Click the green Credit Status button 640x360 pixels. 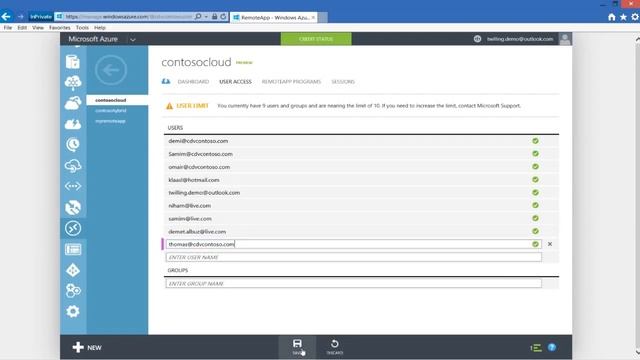coord(316,39)
